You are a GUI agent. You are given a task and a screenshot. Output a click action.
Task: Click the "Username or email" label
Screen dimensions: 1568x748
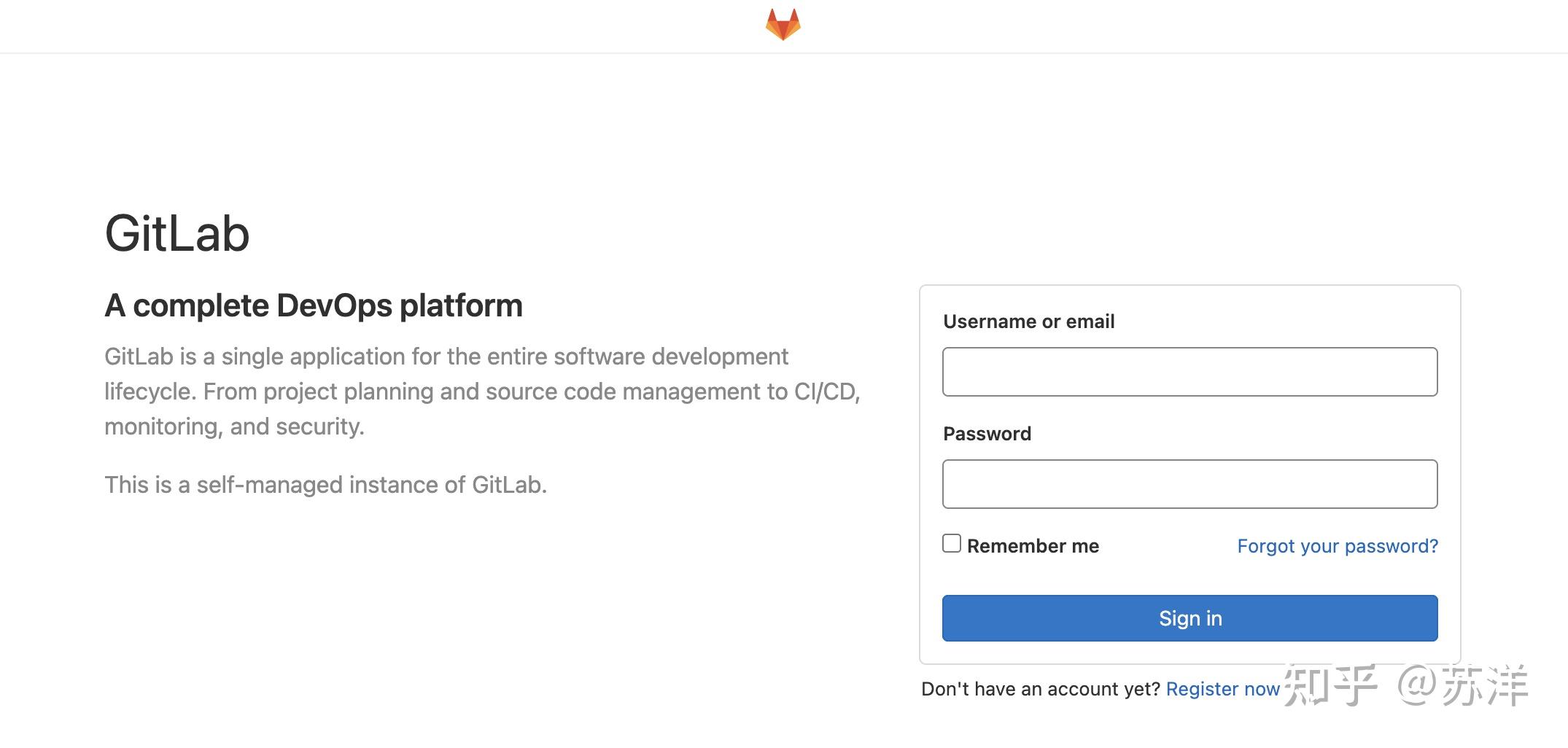click(1028, 322)
